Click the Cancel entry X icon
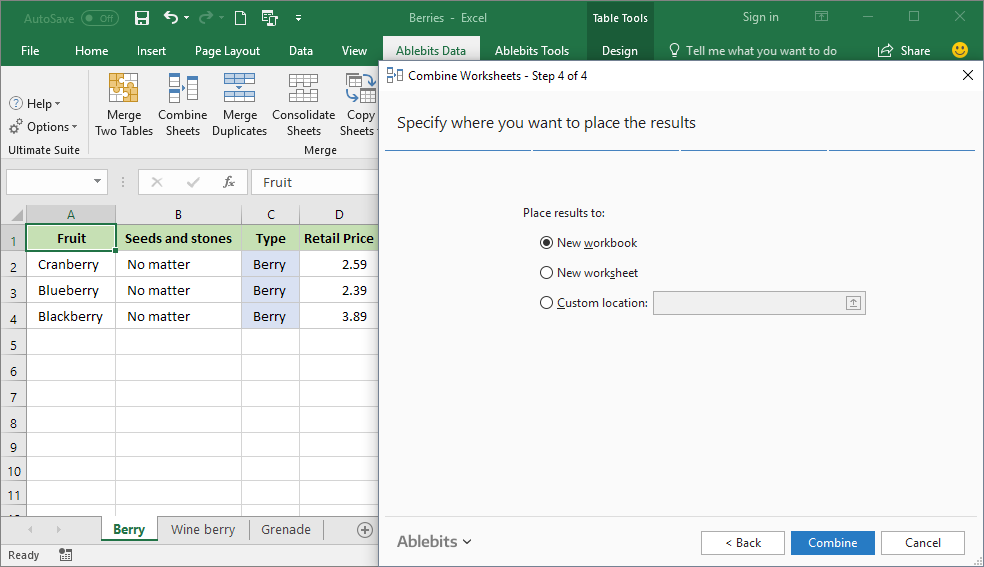 coord(157,182)
